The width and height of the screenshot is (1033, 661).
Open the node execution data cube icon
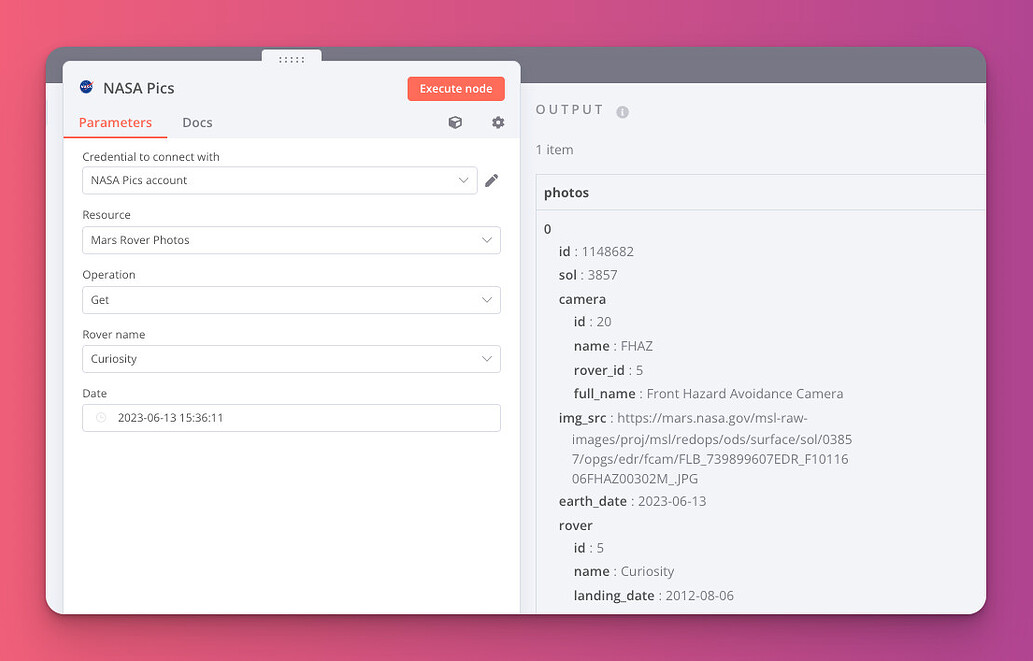point(455,122)
